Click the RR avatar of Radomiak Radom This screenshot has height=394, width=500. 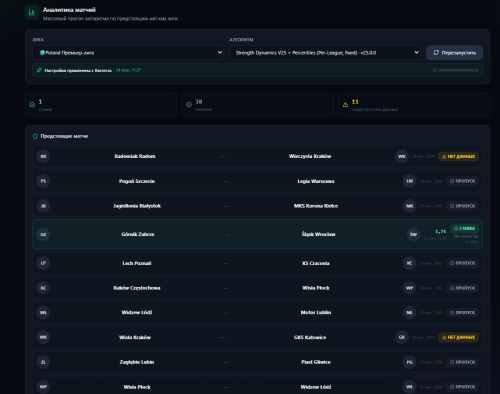point(43,156)
